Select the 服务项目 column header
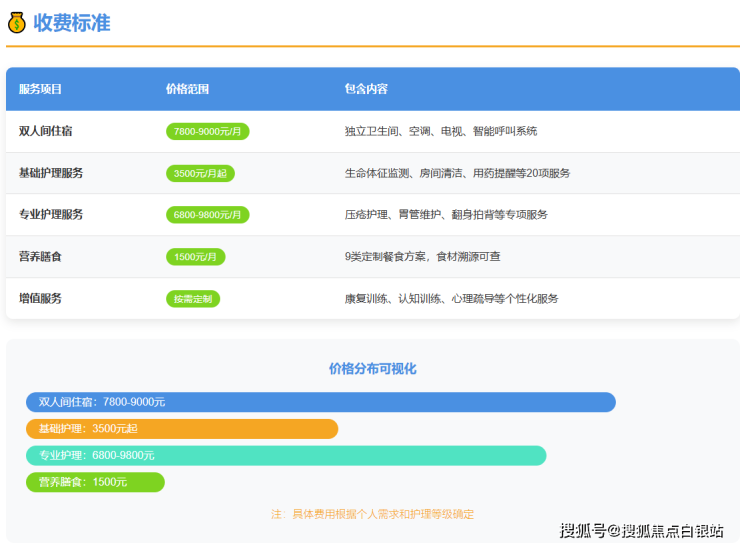The height and width of the screenshot is (547, 740). point(40,89)
